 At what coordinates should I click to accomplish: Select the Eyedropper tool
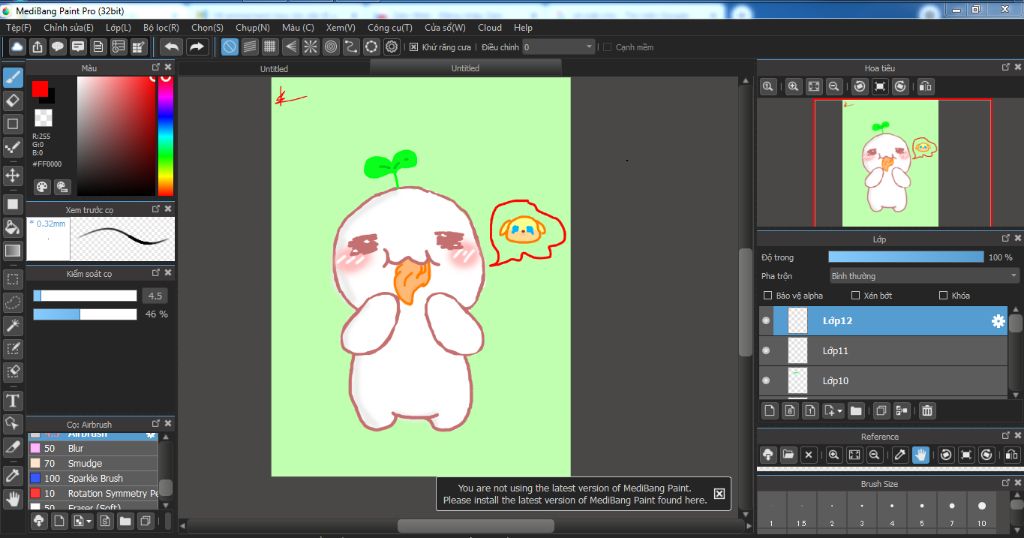coord(12,476)
